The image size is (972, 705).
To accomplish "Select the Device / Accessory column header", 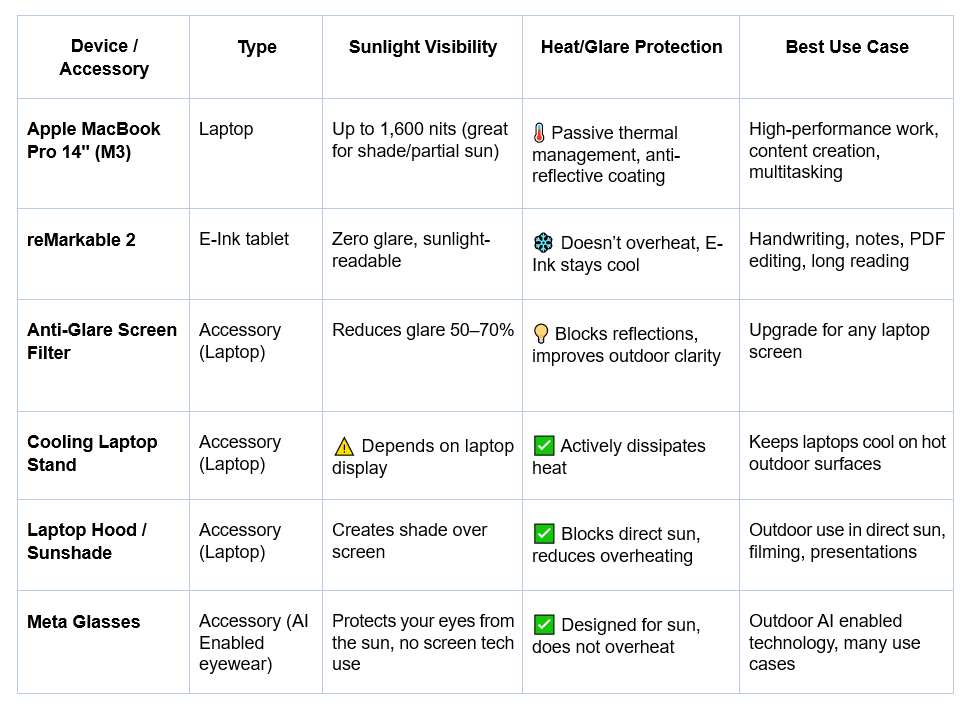I will (104, 58).
